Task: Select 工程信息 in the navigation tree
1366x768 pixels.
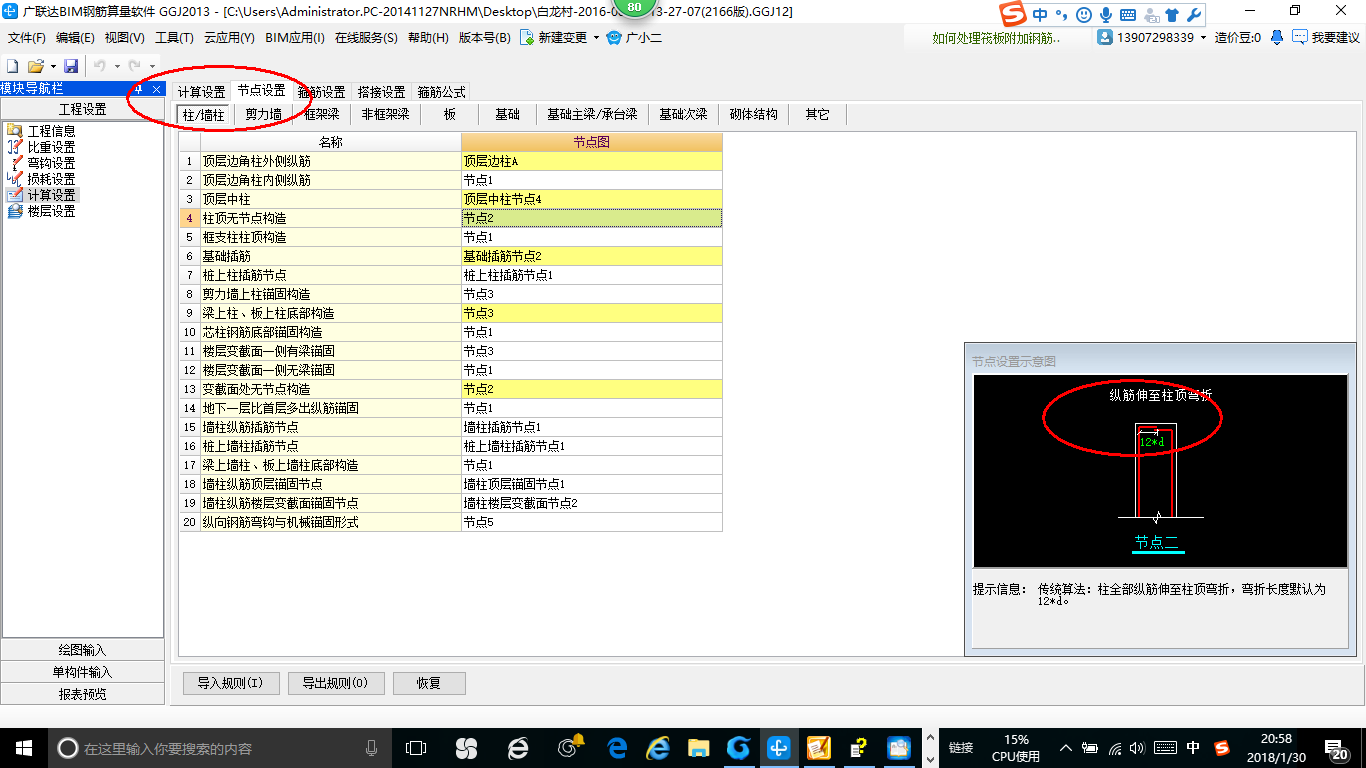Action: point(51,131)
